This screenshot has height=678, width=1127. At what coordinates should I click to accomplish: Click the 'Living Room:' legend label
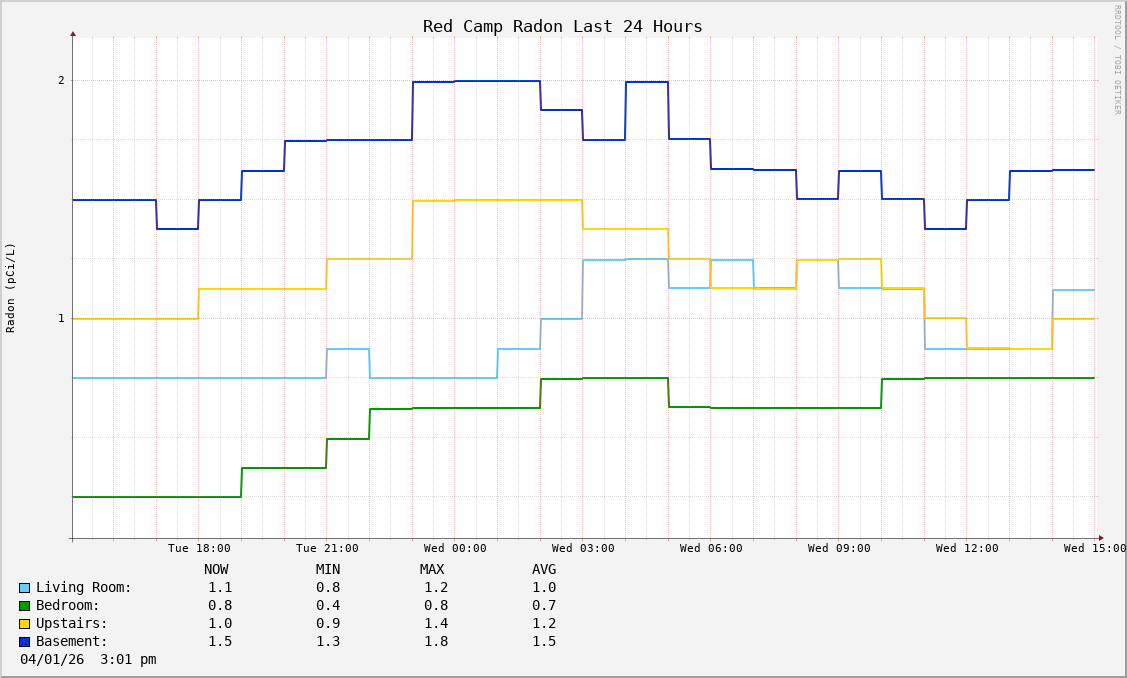click(84, 588)
